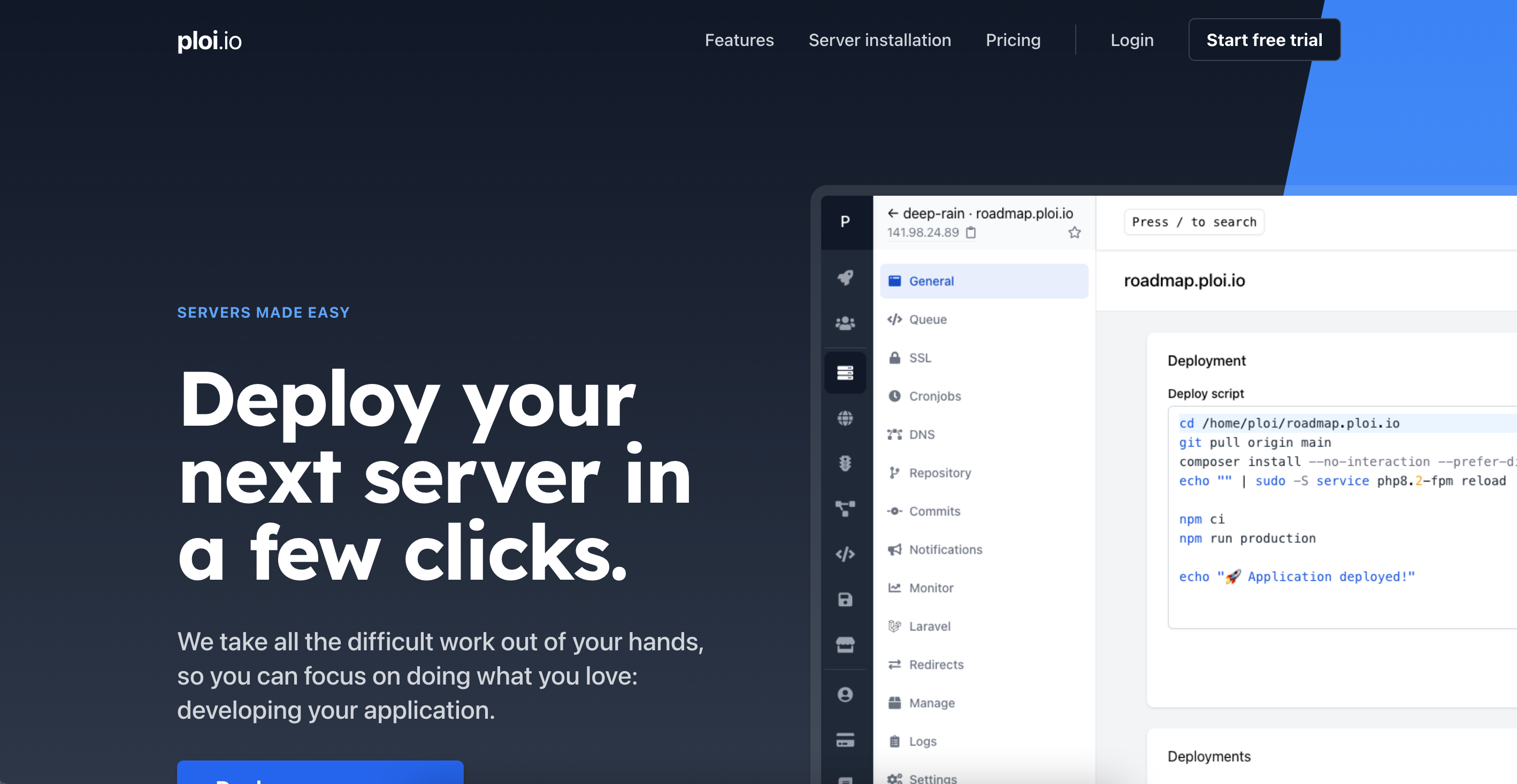Select the Queue section icon
Screen dimensions: 1517x784
coord(894,319)
